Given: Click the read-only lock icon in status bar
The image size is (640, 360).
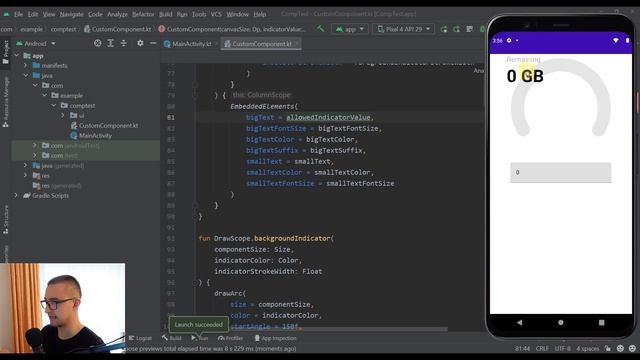Looking at the screenshot, I should [608, 349].
